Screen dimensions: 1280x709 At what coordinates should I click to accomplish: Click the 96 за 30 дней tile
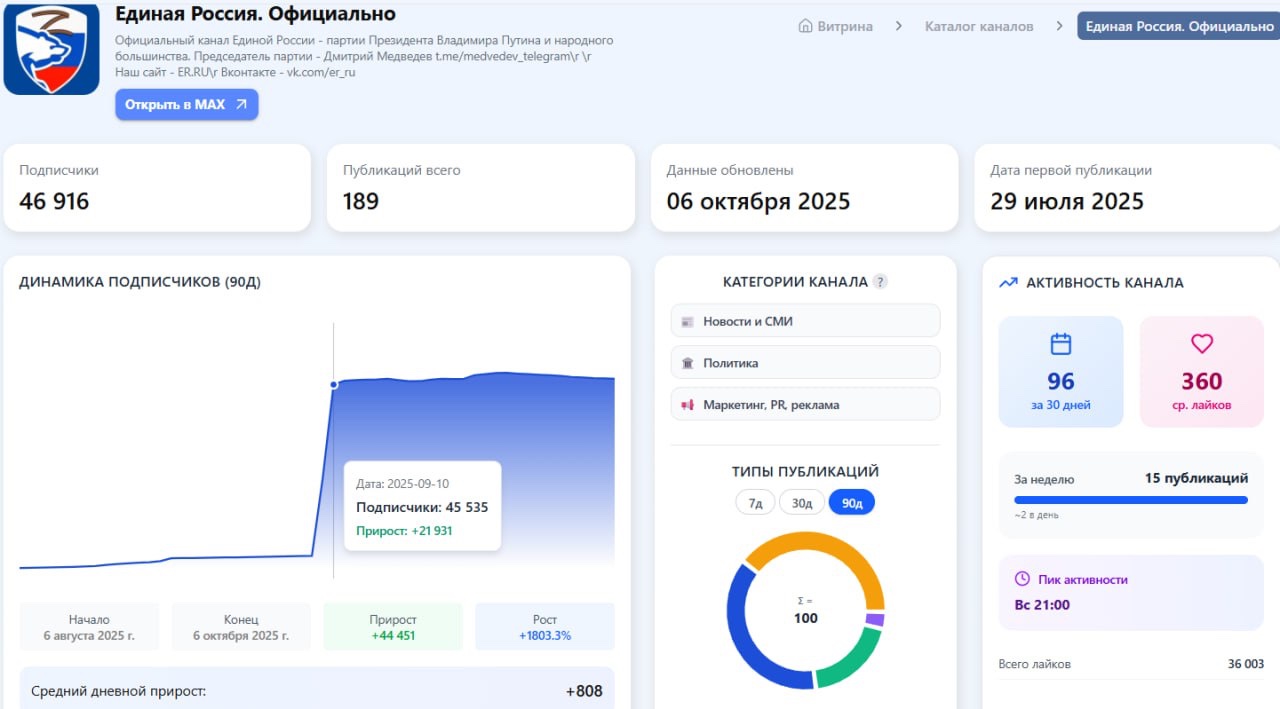1061,372
